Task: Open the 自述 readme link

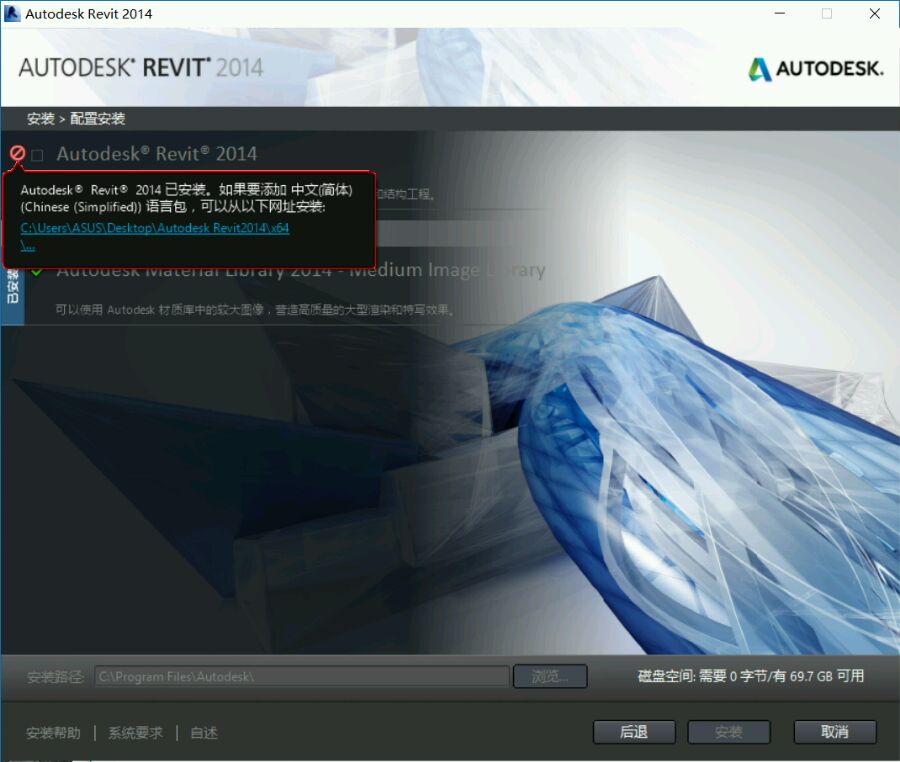Action: point(204,733)
